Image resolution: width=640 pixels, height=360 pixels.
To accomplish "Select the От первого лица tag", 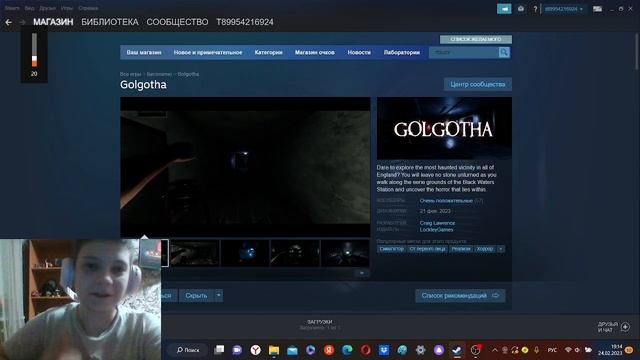I will click(x=427, y=249).
